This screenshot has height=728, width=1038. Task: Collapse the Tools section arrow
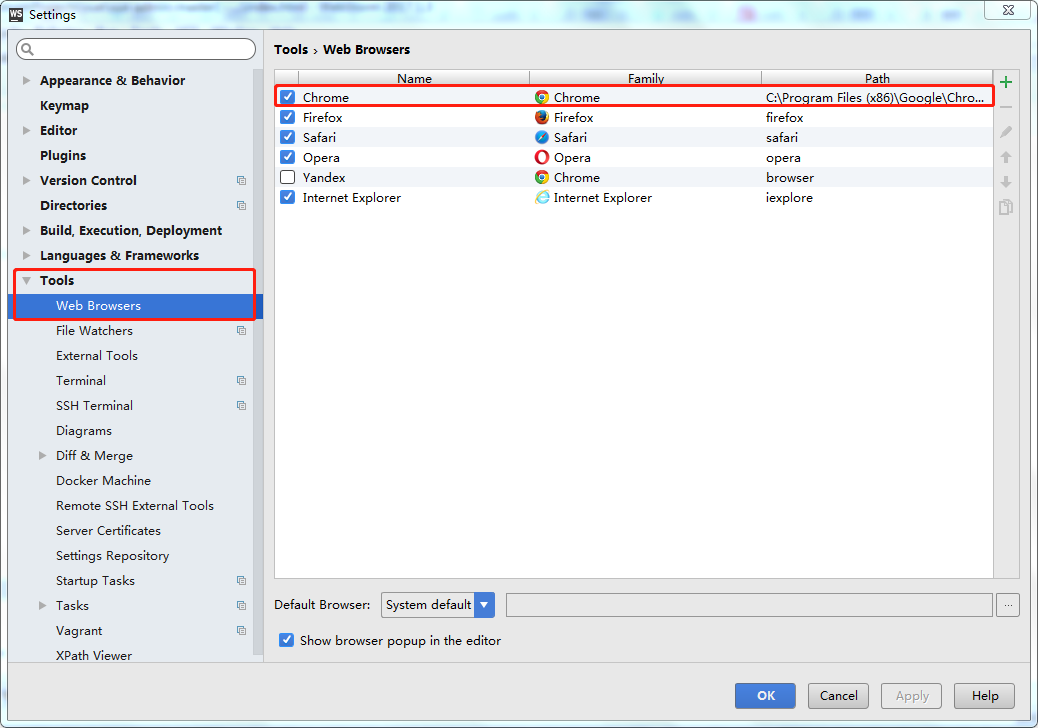(x=26, y=281)
